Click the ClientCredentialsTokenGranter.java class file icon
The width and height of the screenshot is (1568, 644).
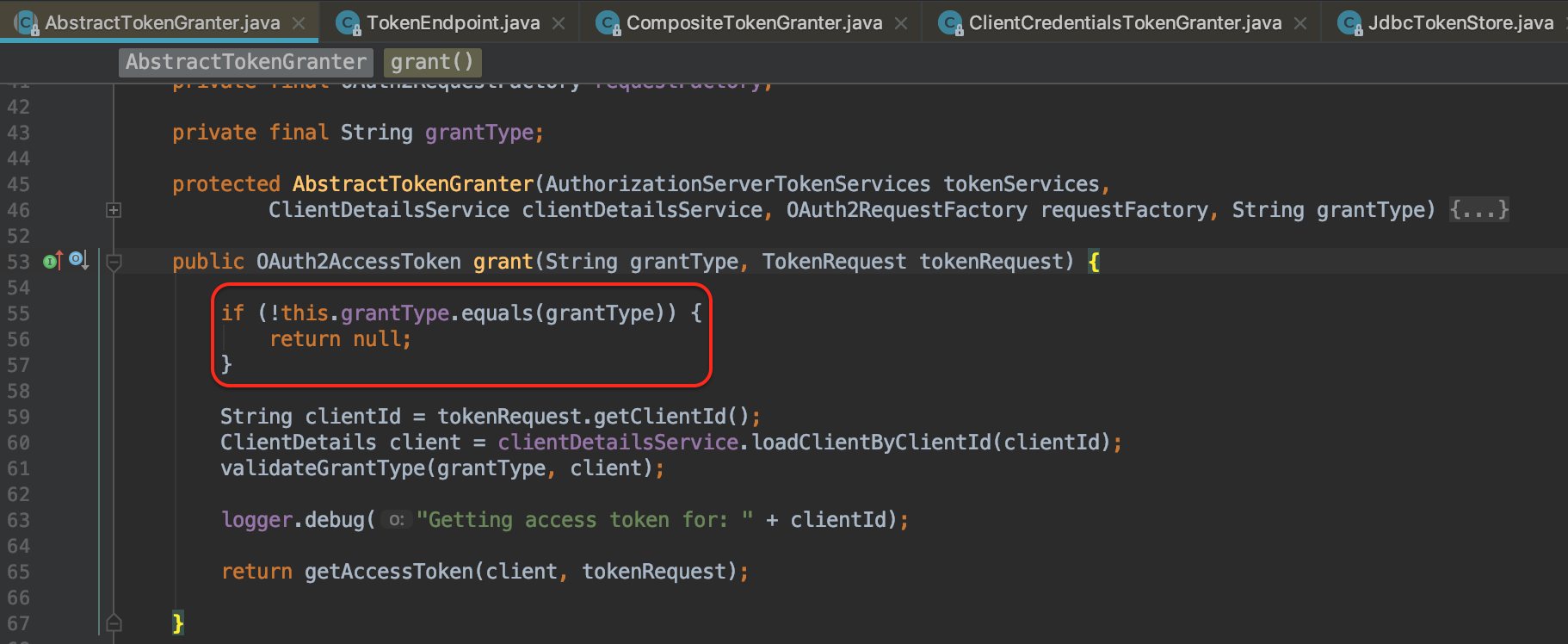click(x=951, y=22)
